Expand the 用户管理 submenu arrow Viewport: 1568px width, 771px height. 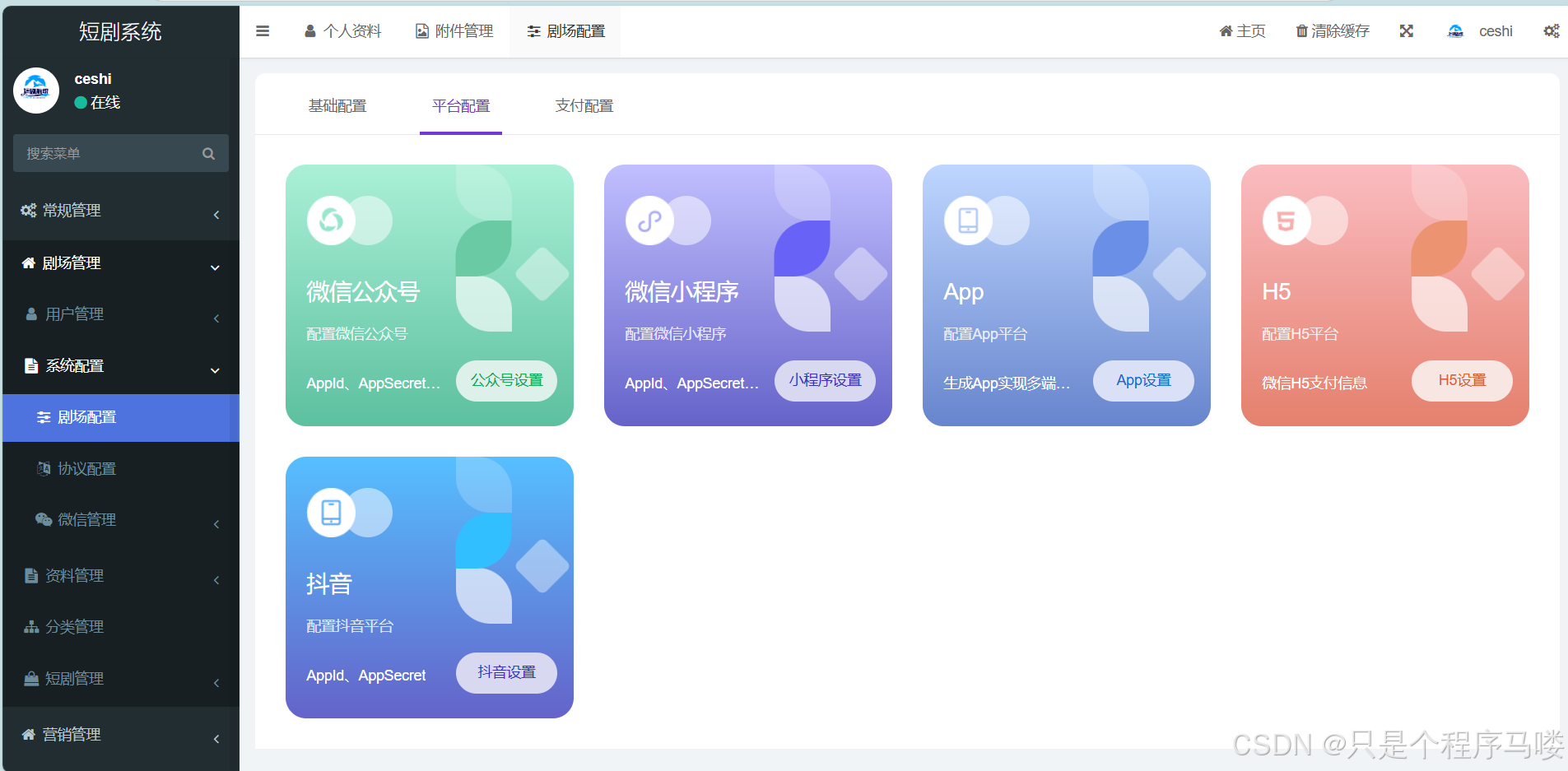pyautogui.click(x=216, y=318)
